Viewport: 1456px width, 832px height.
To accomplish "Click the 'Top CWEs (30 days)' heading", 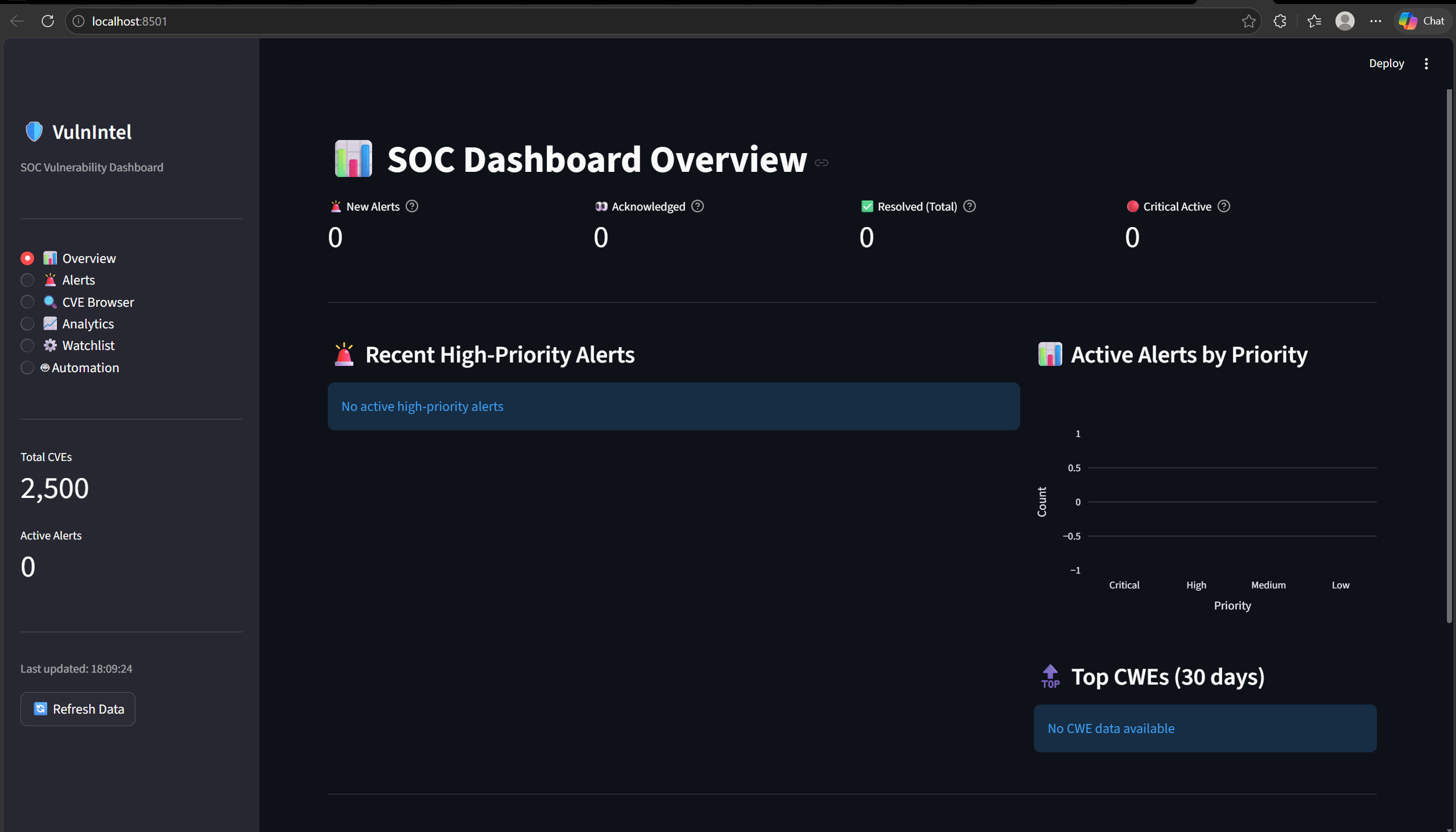I will coord(1168,677).
